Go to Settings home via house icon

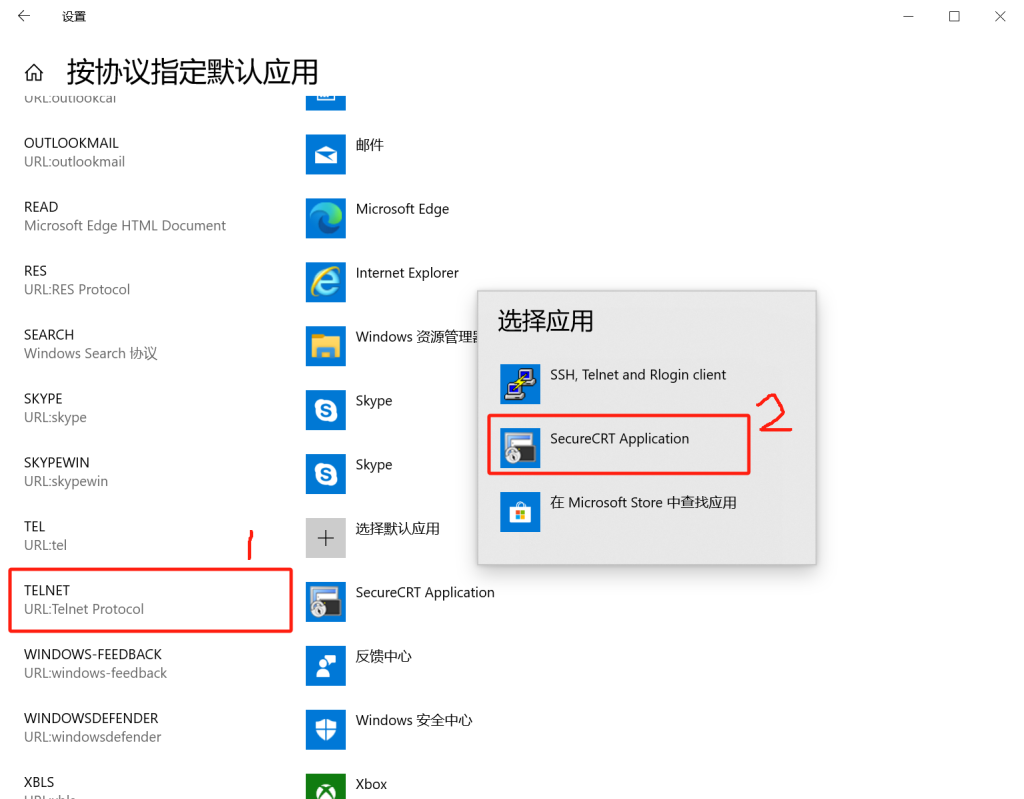tap(34, 73)
